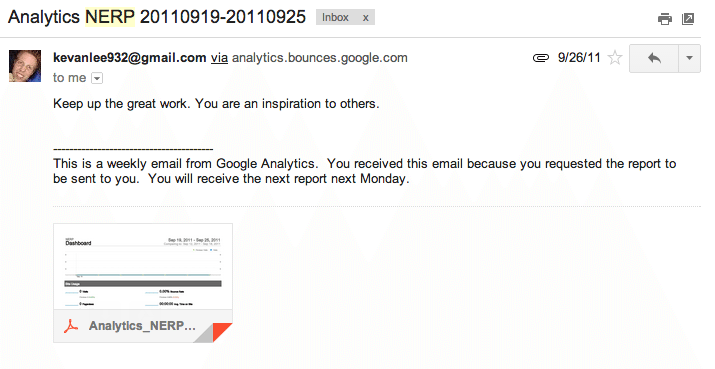715x369 pixels.
Task: Click the analytics.bounces.google.com domain text
Action: coord(320,58)
